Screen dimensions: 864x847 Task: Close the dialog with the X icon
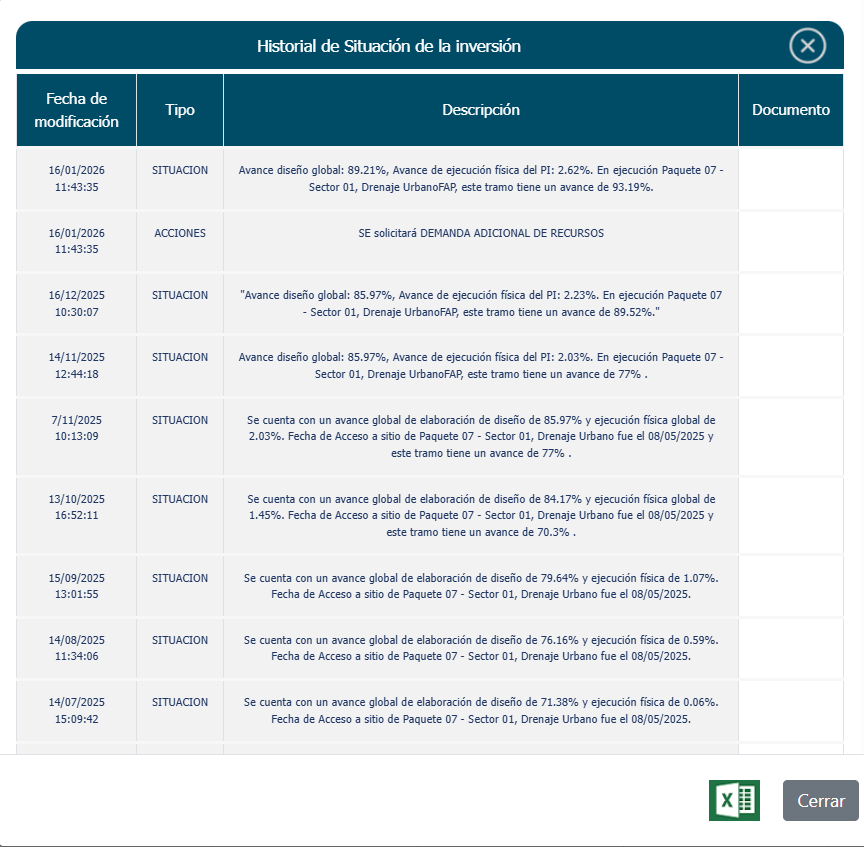[807, 46]
